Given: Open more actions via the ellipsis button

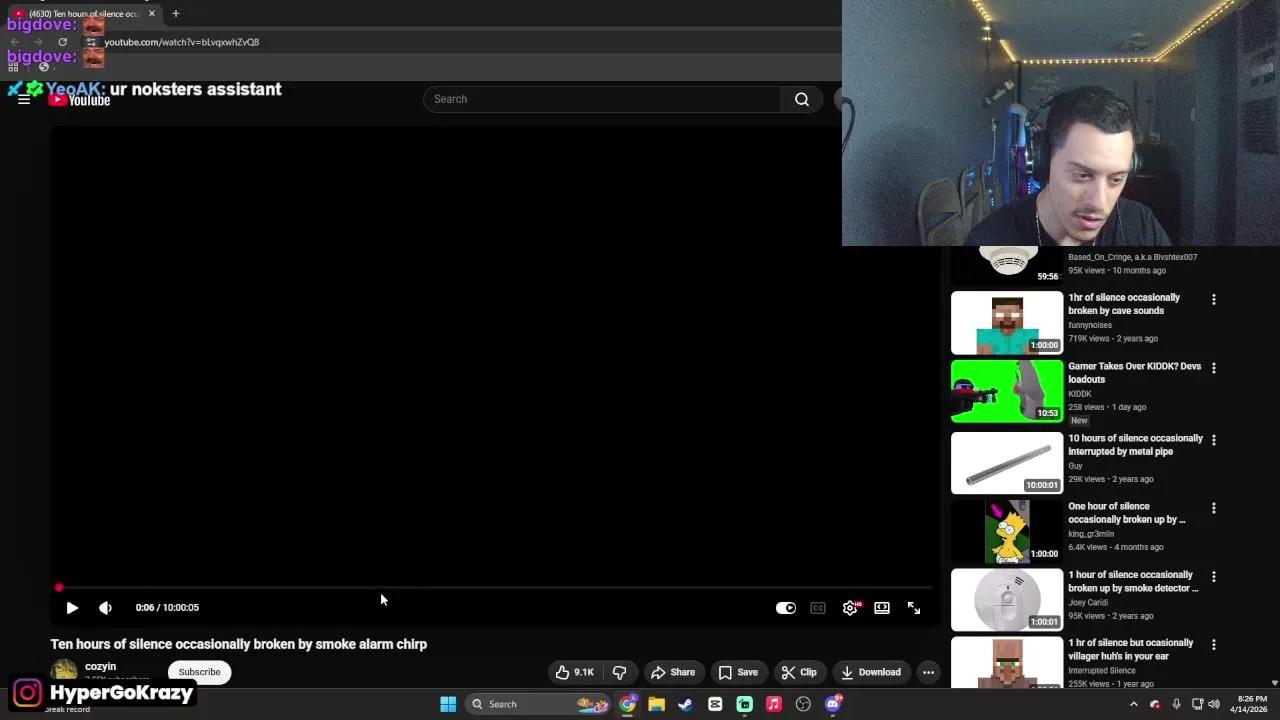Looking at the screenshot, I should click(x=928, y=672).
